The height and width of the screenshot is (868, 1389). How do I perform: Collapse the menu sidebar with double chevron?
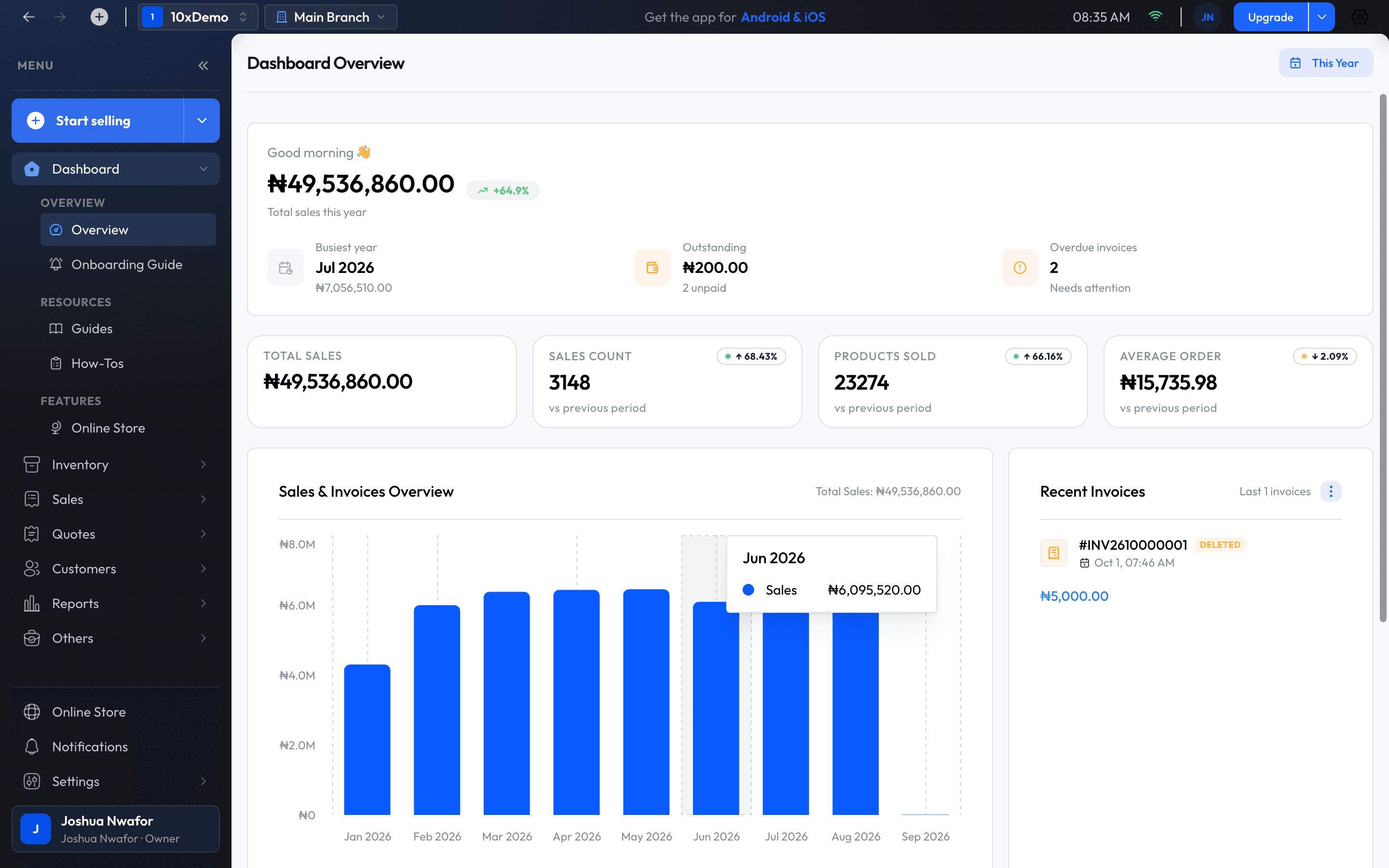203,66
